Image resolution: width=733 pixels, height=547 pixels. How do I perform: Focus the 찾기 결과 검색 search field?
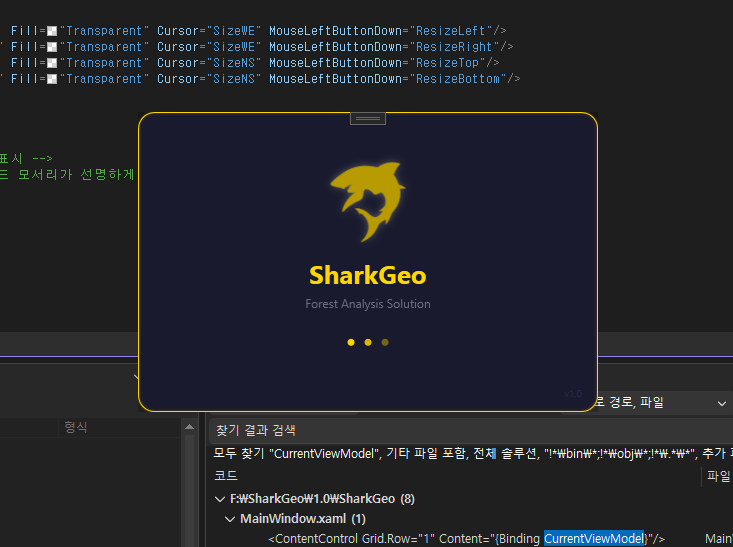(471, 430)
